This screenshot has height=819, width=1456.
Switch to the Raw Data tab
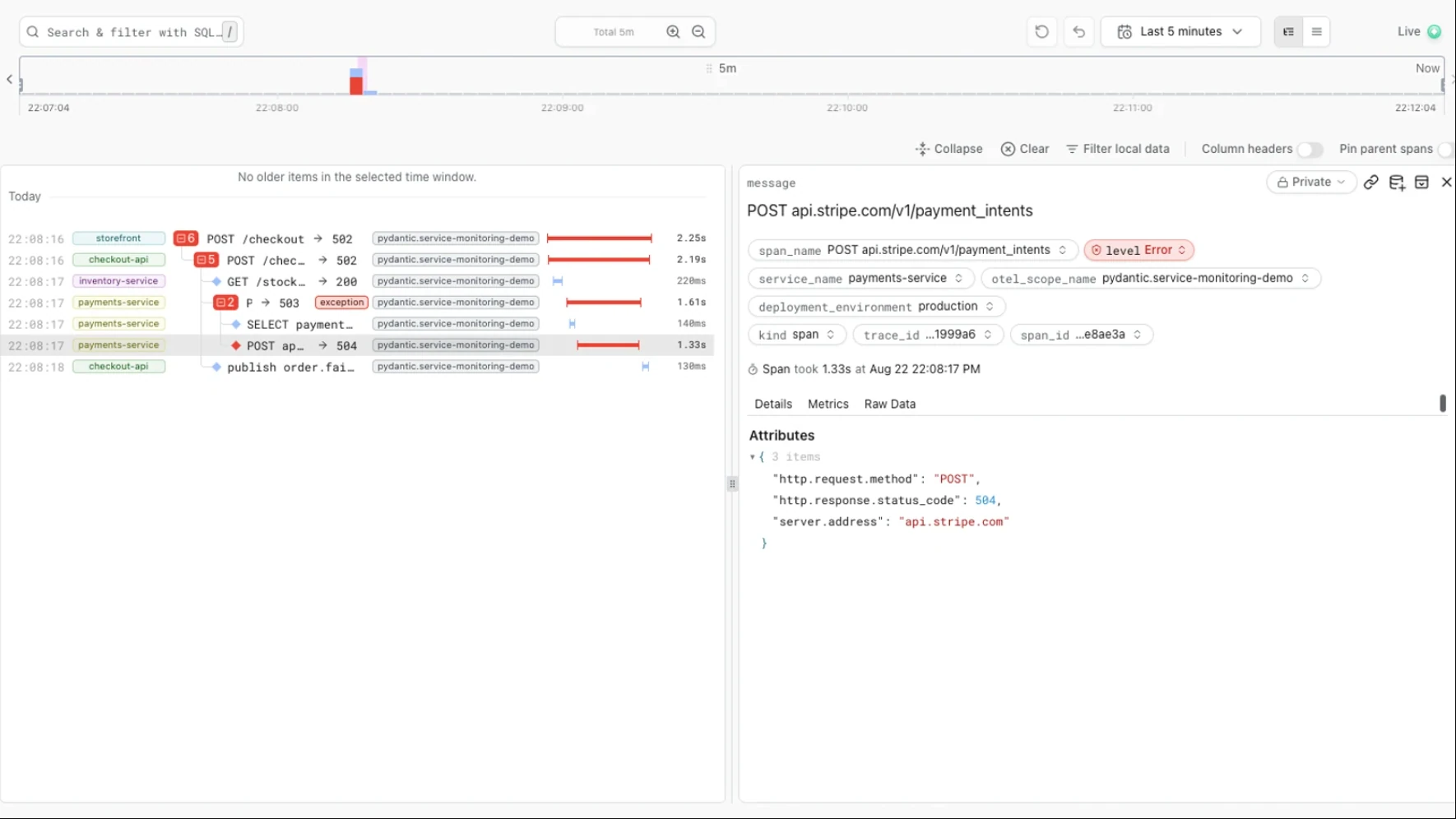pos(890,405)
